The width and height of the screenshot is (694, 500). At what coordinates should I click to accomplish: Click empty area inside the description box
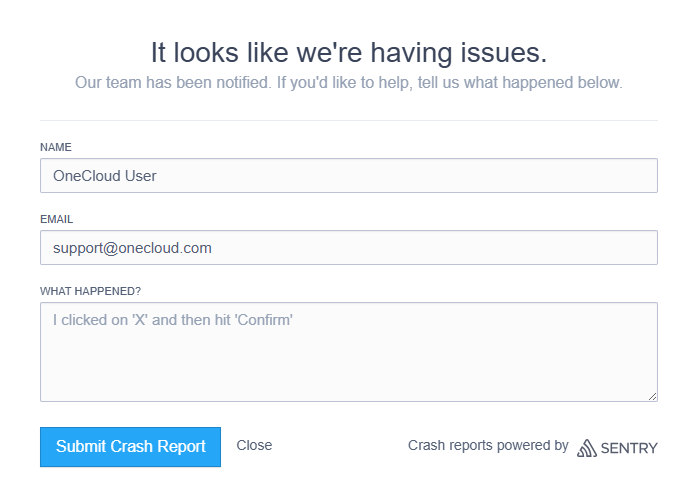(x=400, y=370)
